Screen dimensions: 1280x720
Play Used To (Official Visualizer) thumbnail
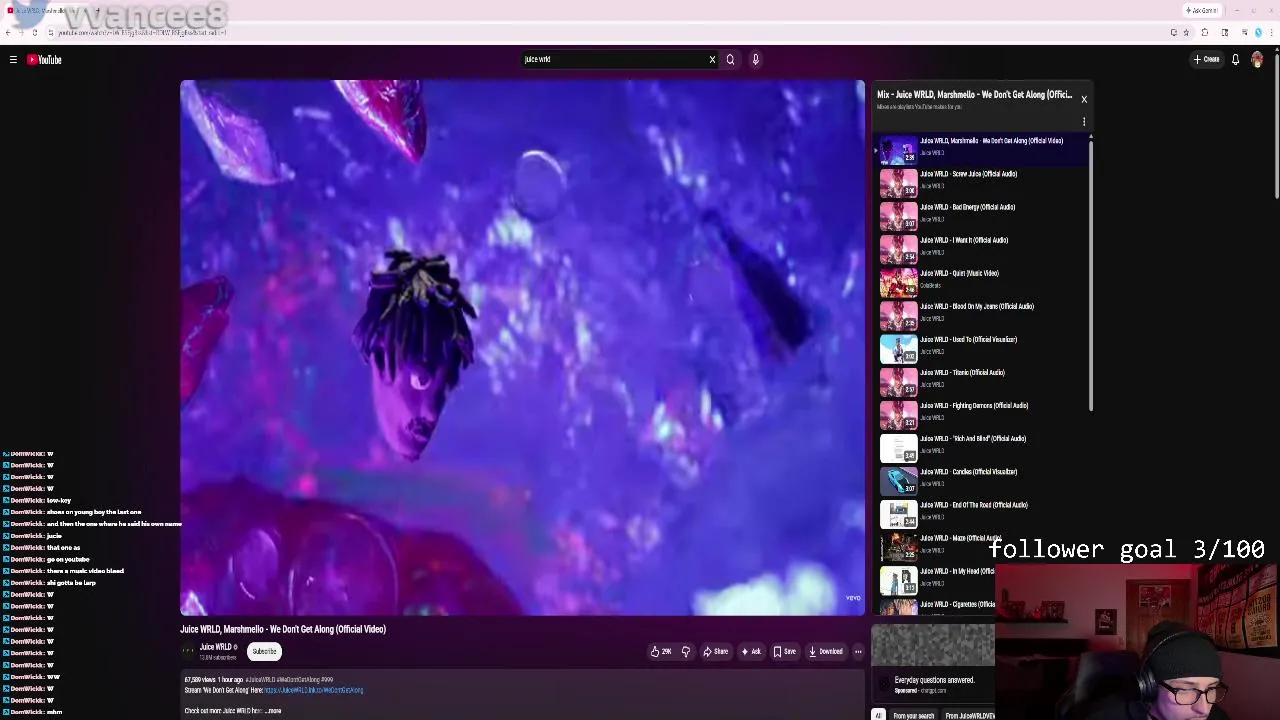(898, 349)
